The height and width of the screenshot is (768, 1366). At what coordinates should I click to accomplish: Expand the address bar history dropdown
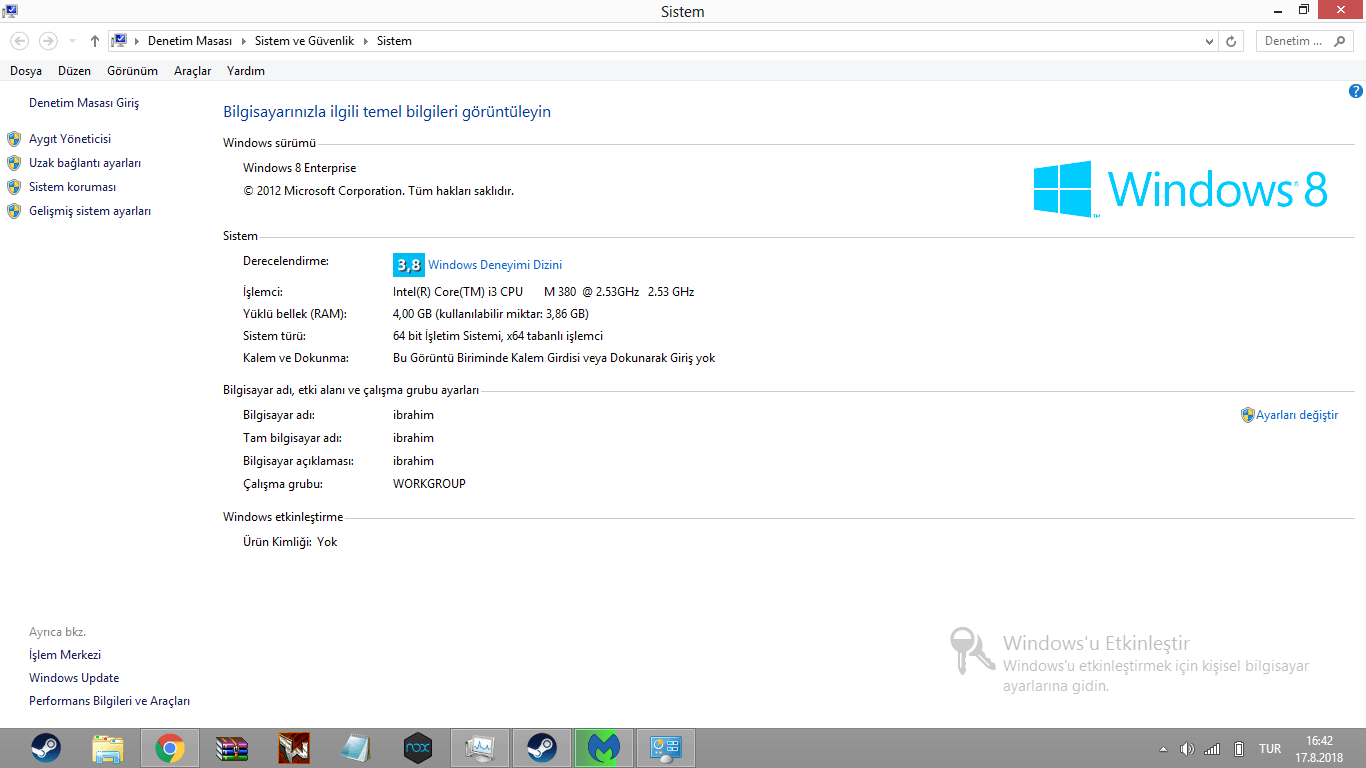pos(1209,41)
